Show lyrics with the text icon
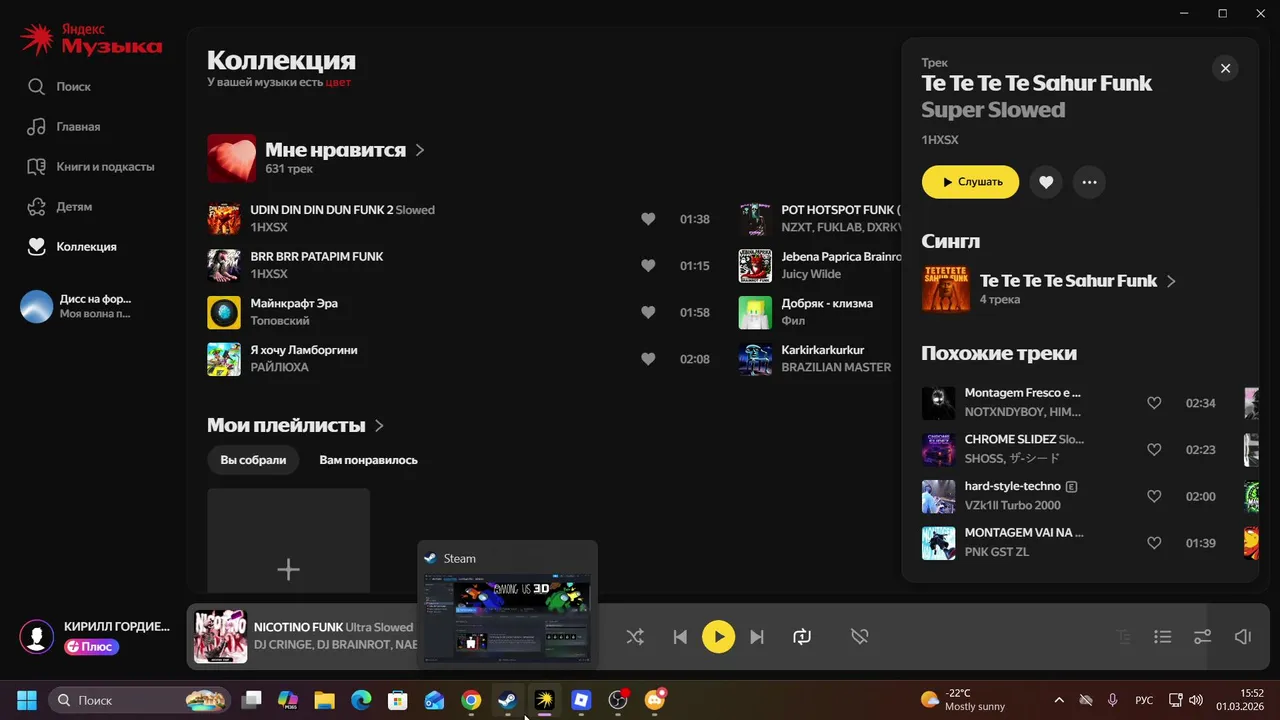 pyautogui.click(x=1123, y=636)
